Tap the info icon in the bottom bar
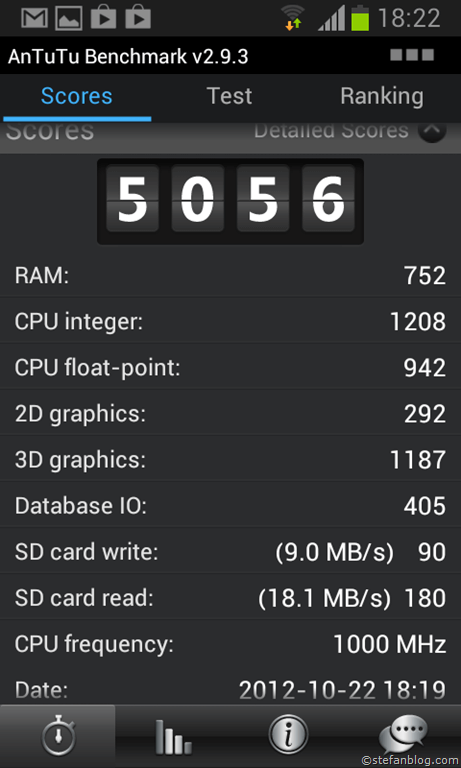Image resolution: width=461 pixels, height=768 pixels. point(288,735)
